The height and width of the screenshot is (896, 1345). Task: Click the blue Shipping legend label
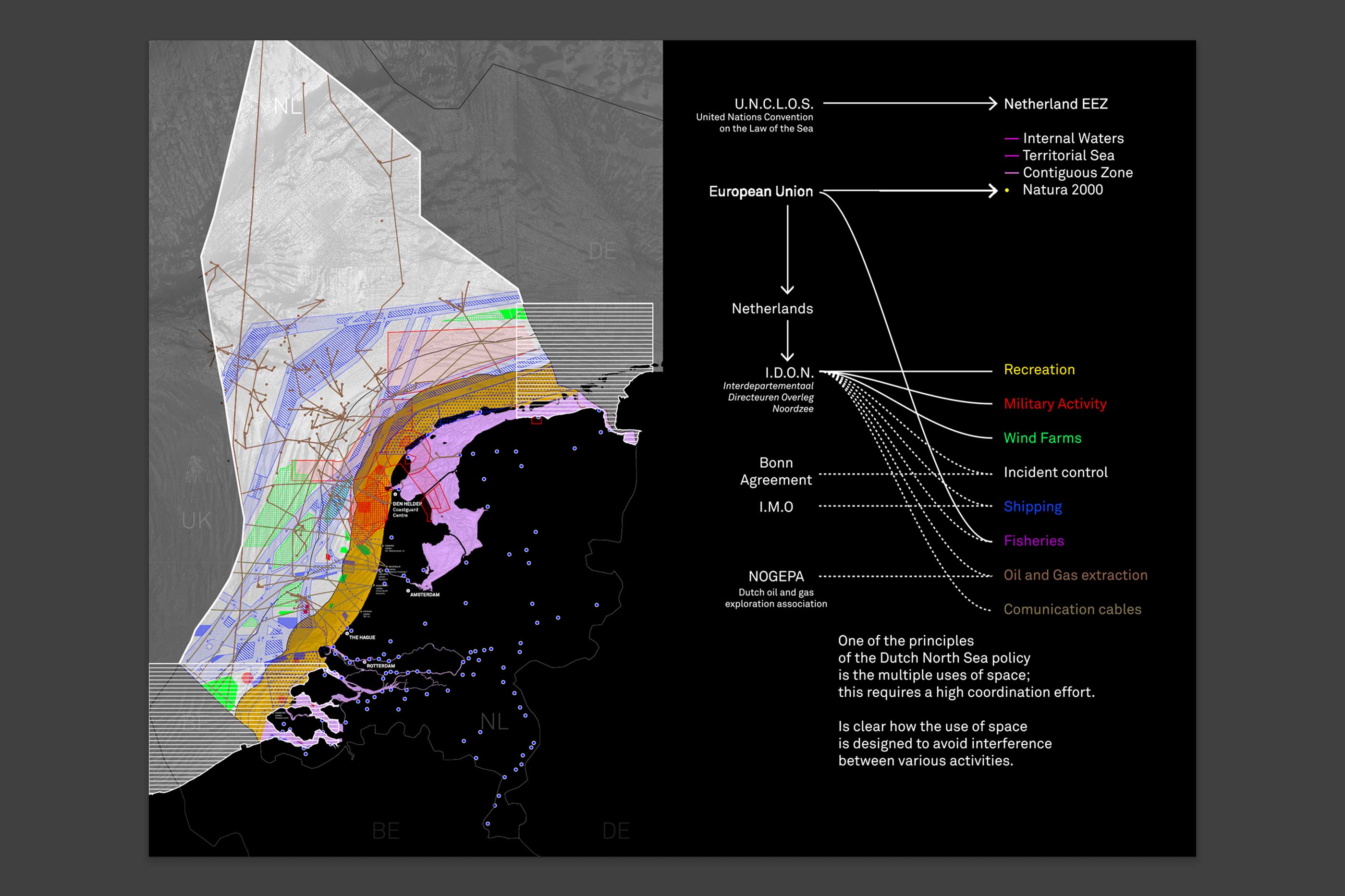coord(1032,507)
